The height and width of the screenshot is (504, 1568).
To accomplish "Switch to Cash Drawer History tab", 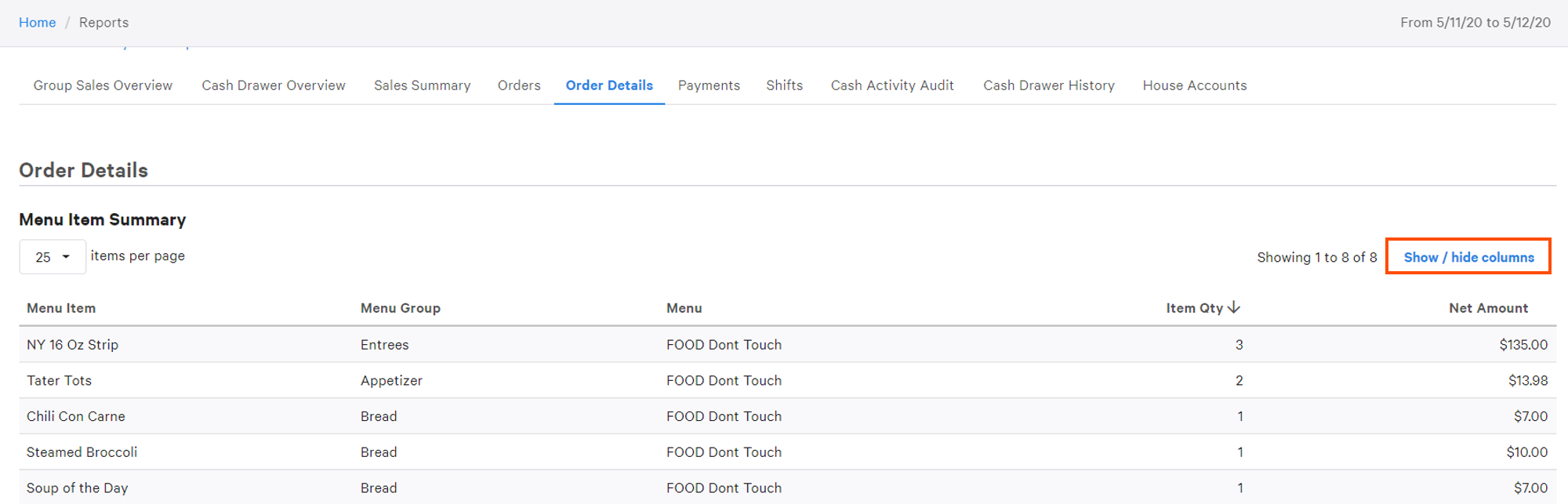I will pos(1049,85).
